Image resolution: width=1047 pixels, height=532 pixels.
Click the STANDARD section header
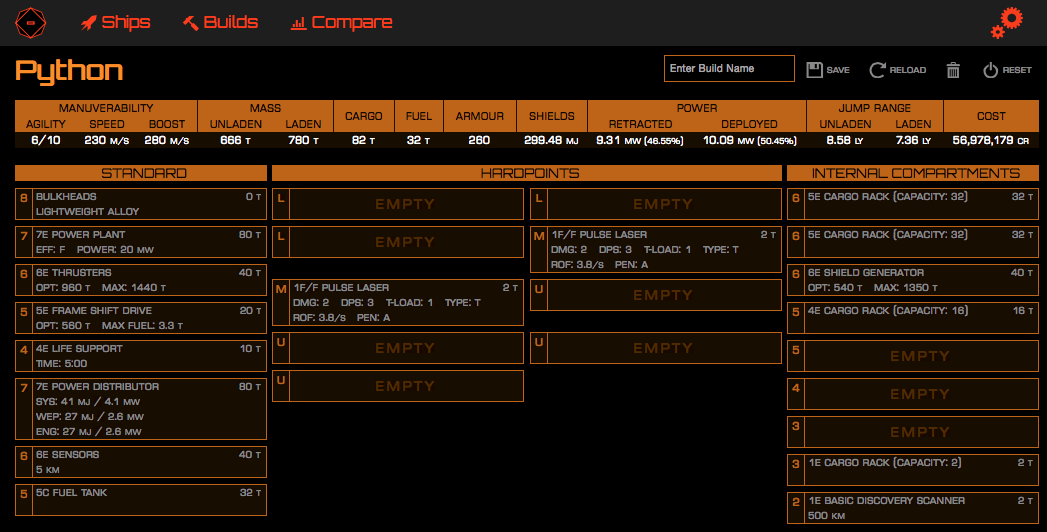click(141, 173)
